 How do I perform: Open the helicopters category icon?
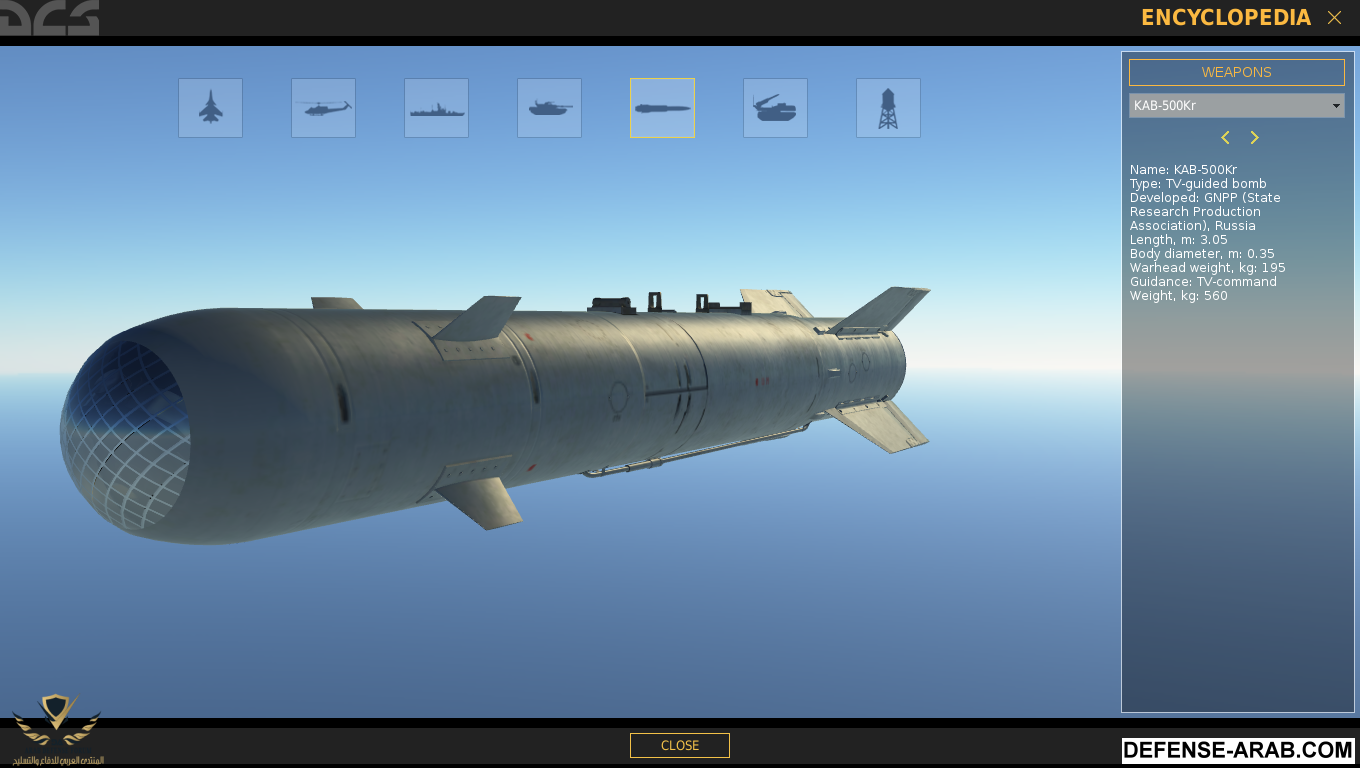click(323, 108)
